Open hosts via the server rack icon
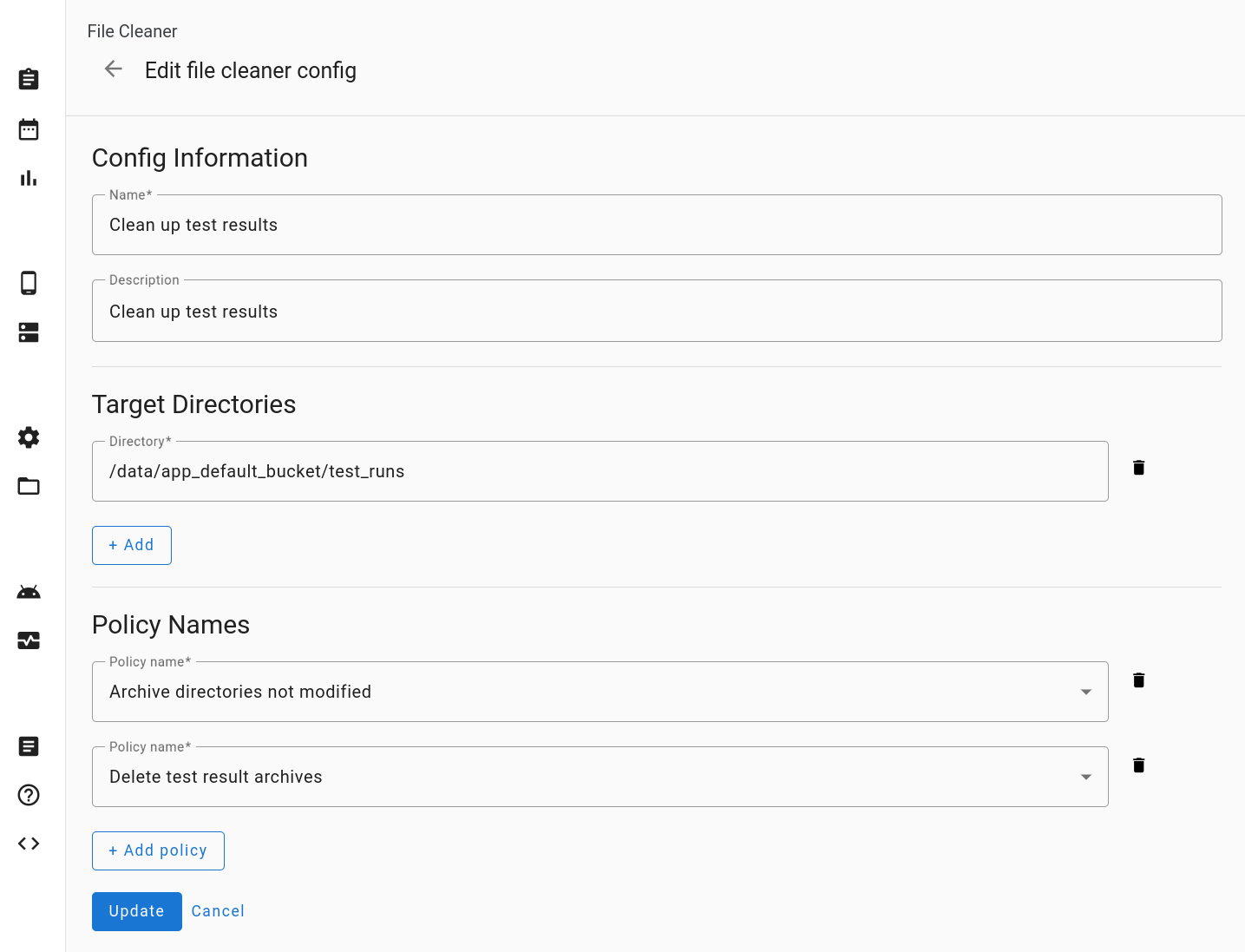The width and height of the screenshot is (1245, 952). tap(28, 332)
